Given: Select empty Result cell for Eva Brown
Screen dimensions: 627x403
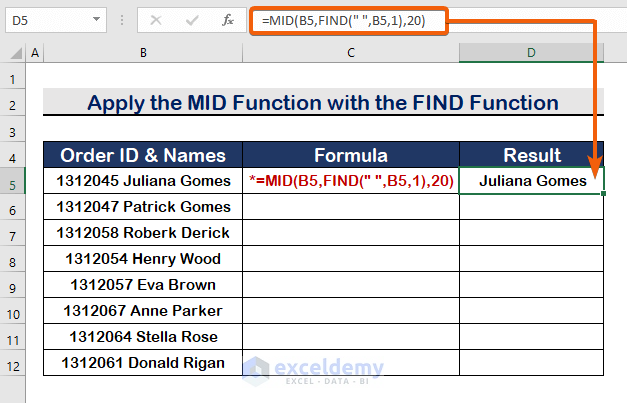Looking at the screenshot, I should point(531,285).
